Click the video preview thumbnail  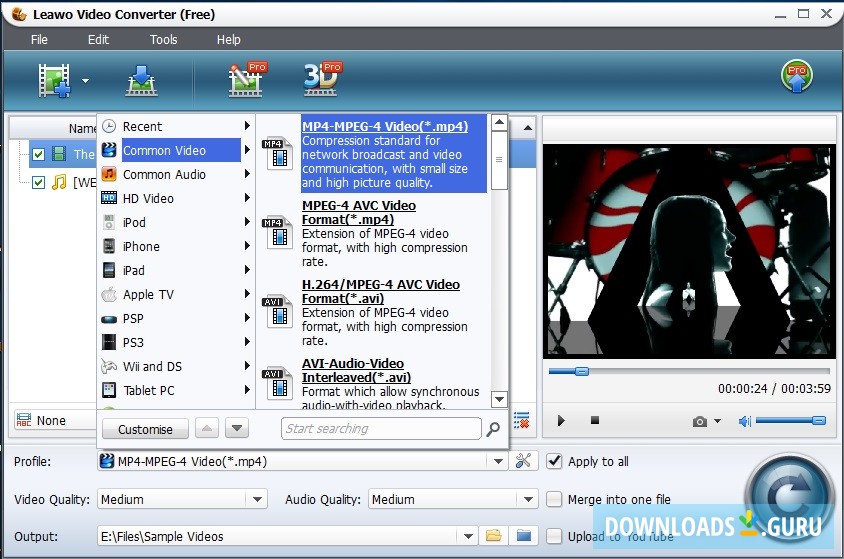click(x=688, y=251)
